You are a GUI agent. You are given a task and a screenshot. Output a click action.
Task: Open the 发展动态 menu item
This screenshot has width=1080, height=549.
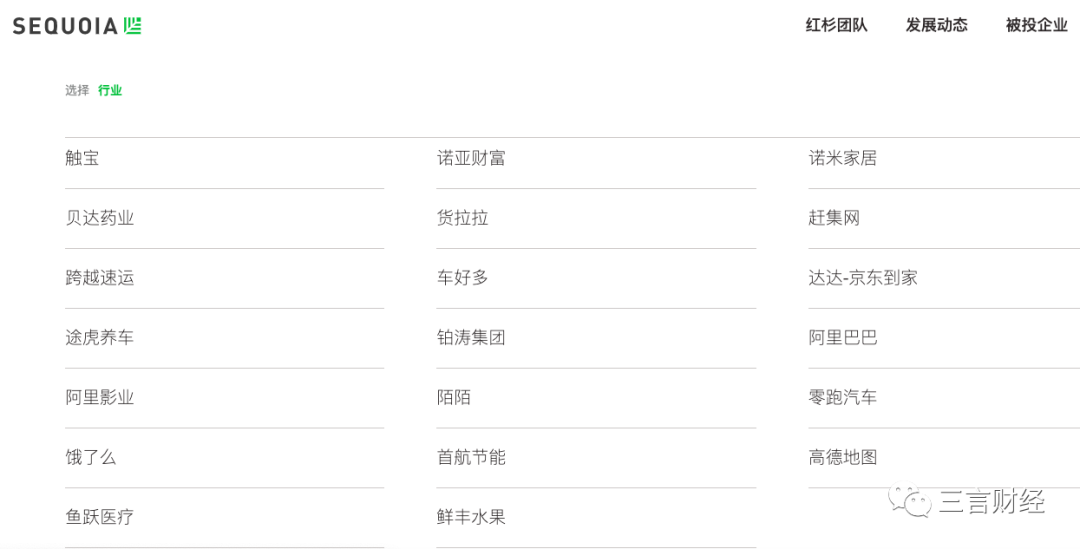point(936,25)
